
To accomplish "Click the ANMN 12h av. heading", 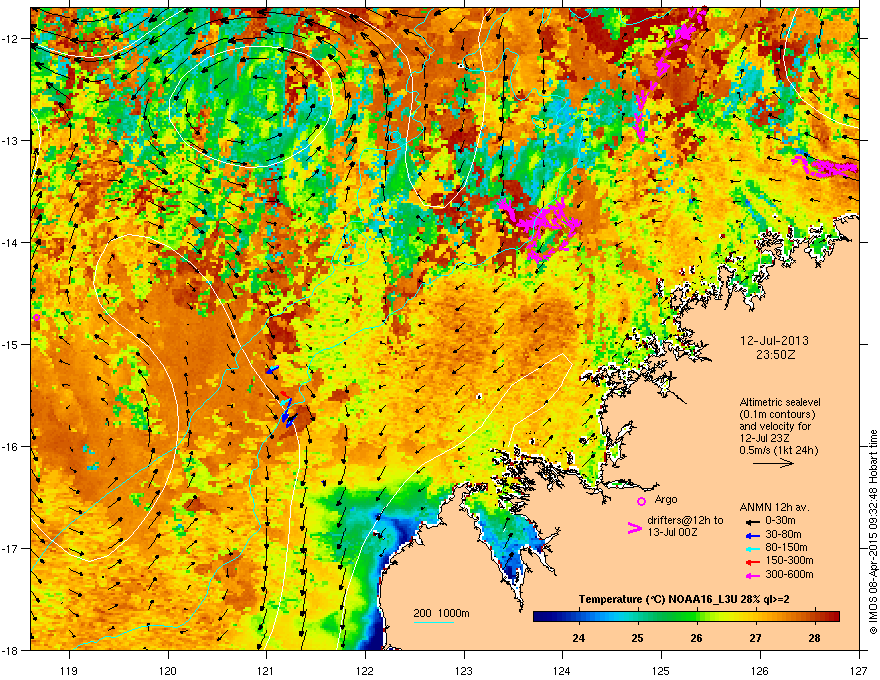I will tap(774, 507).
